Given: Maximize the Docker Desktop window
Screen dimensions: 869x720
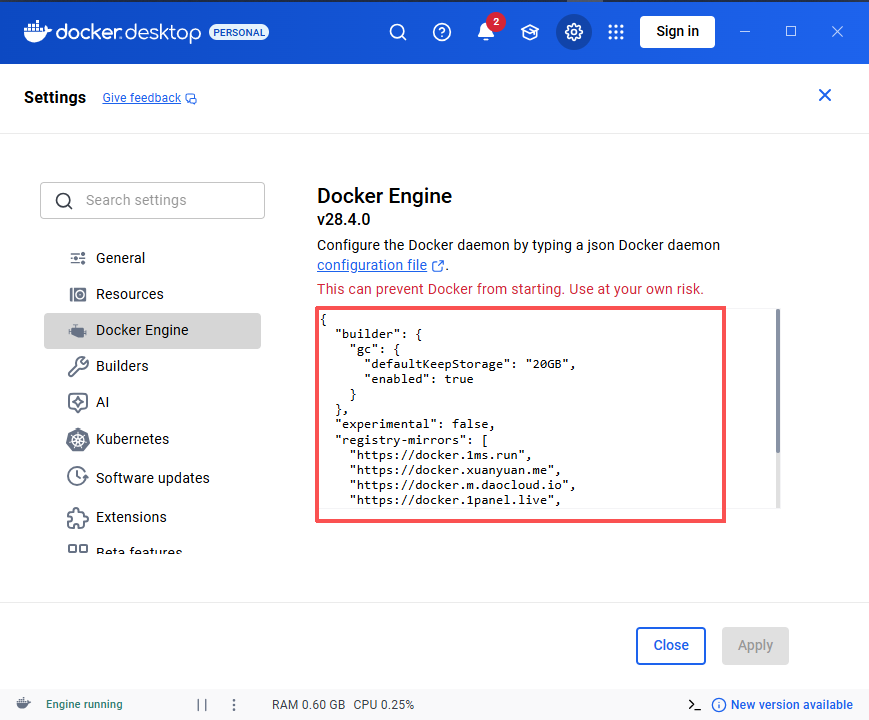Looking at the screenshot, I should [791, 32].
